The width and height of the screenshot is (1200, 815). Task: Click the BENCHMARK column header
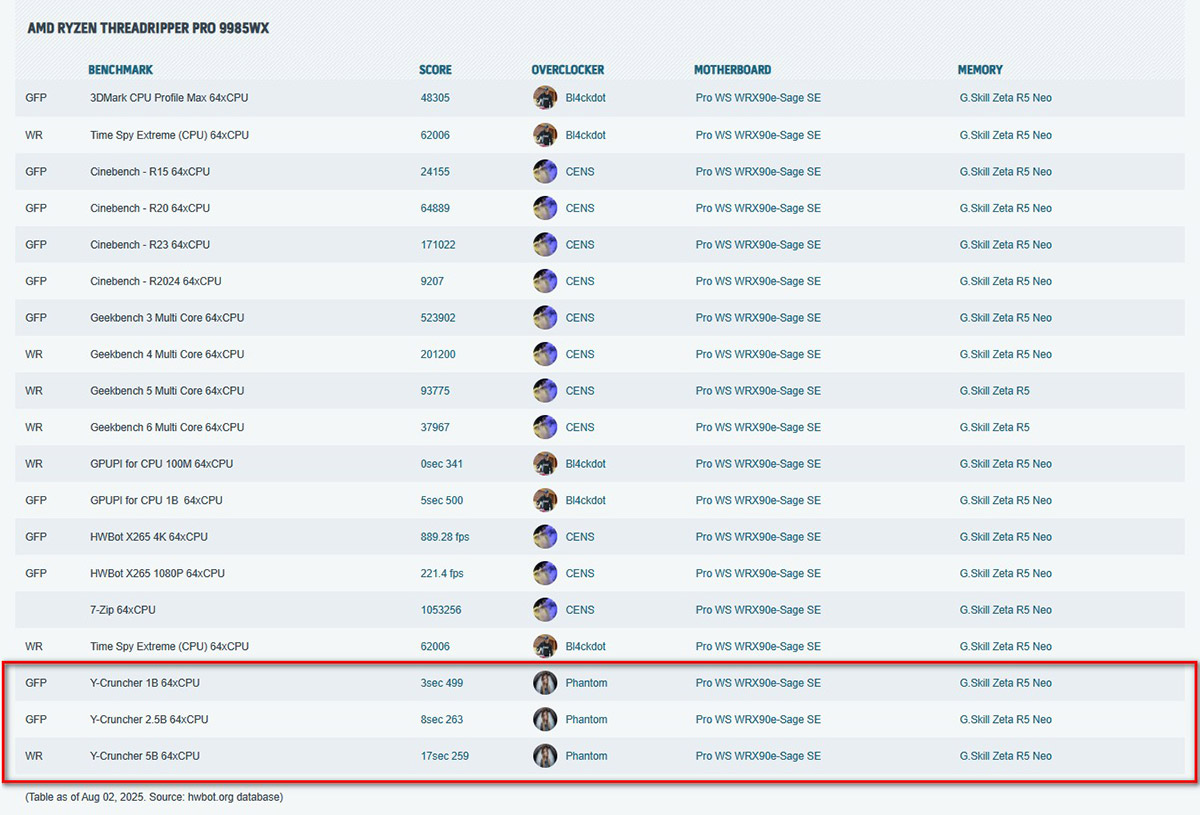120,70
